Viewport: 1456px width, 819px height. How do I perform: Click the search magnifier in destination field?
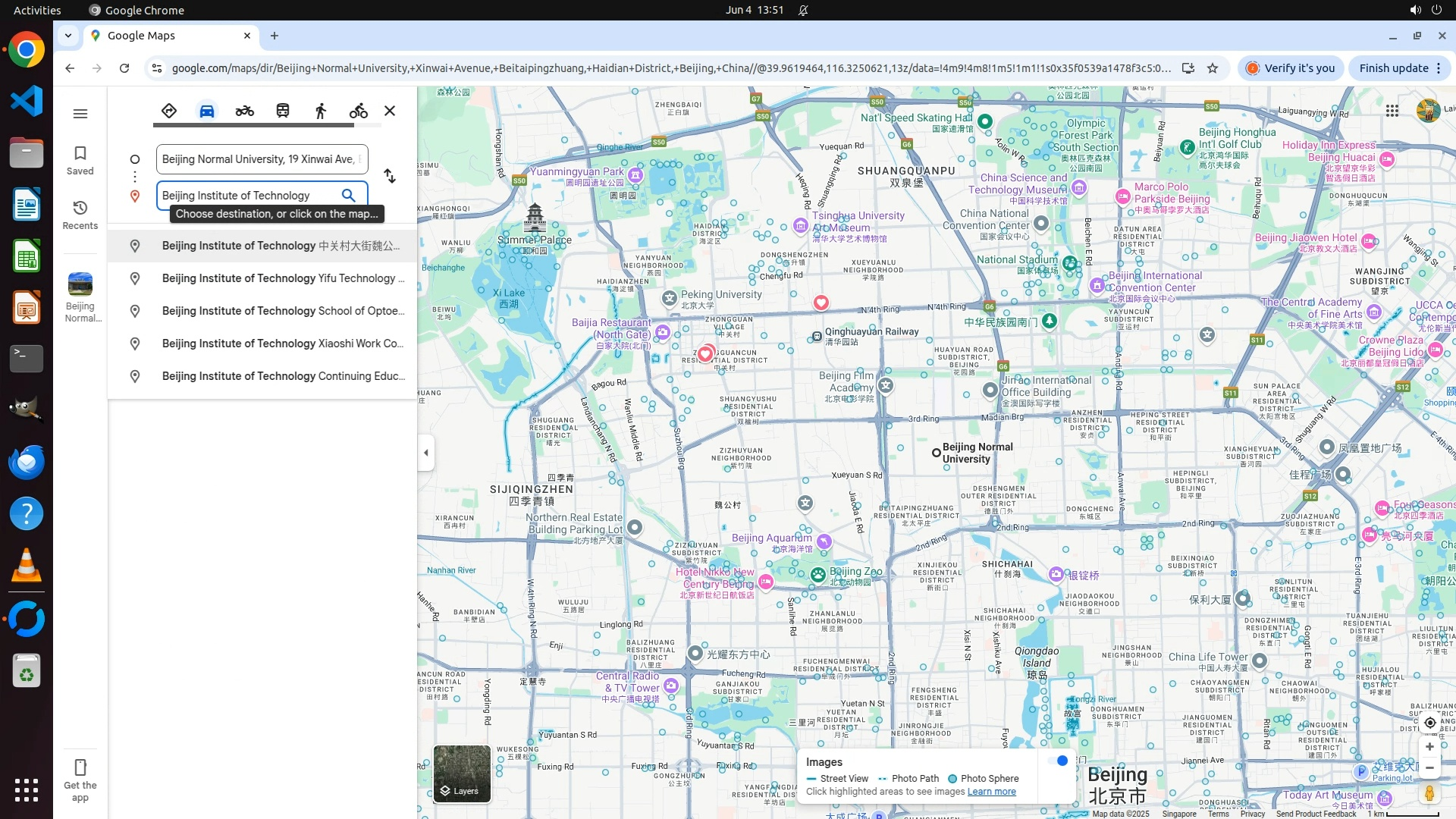(348, 196)
